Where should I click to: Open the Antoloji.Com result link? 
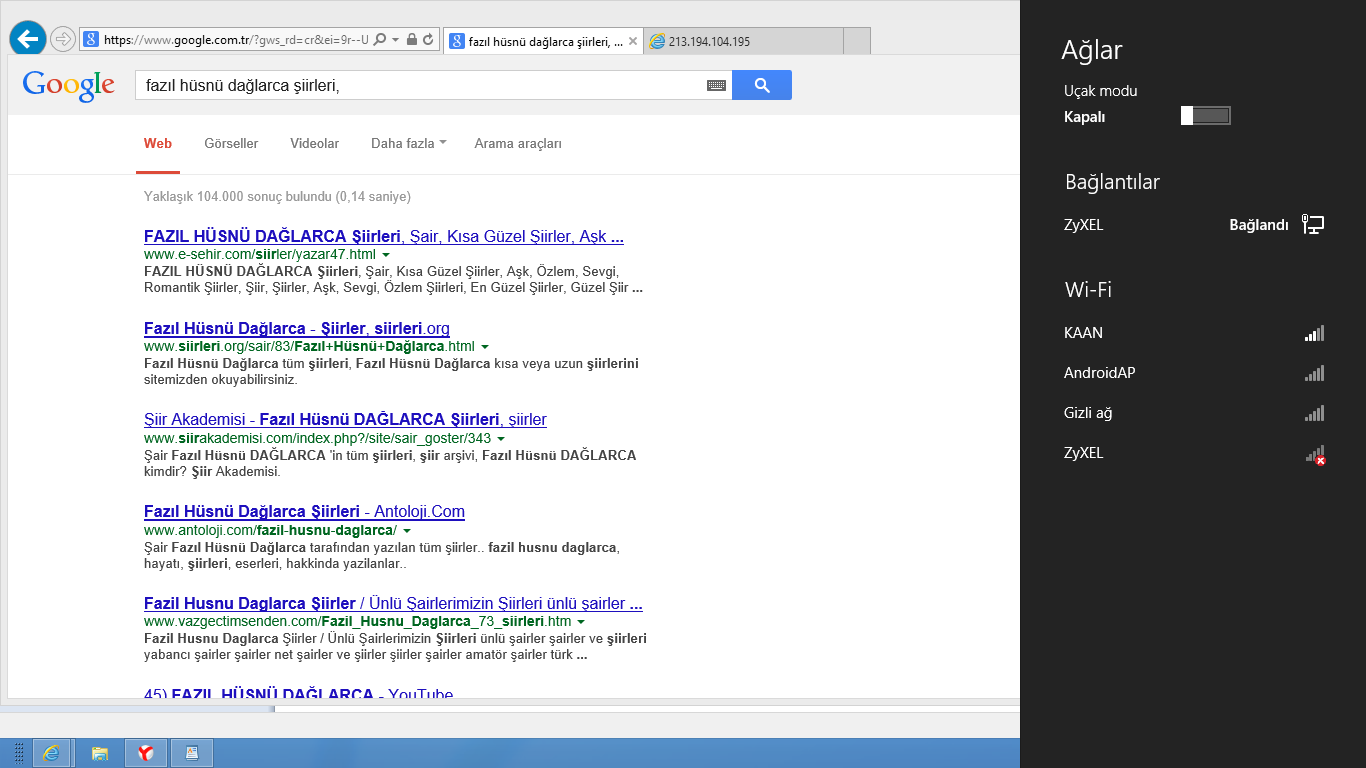[x=304, y=511]
